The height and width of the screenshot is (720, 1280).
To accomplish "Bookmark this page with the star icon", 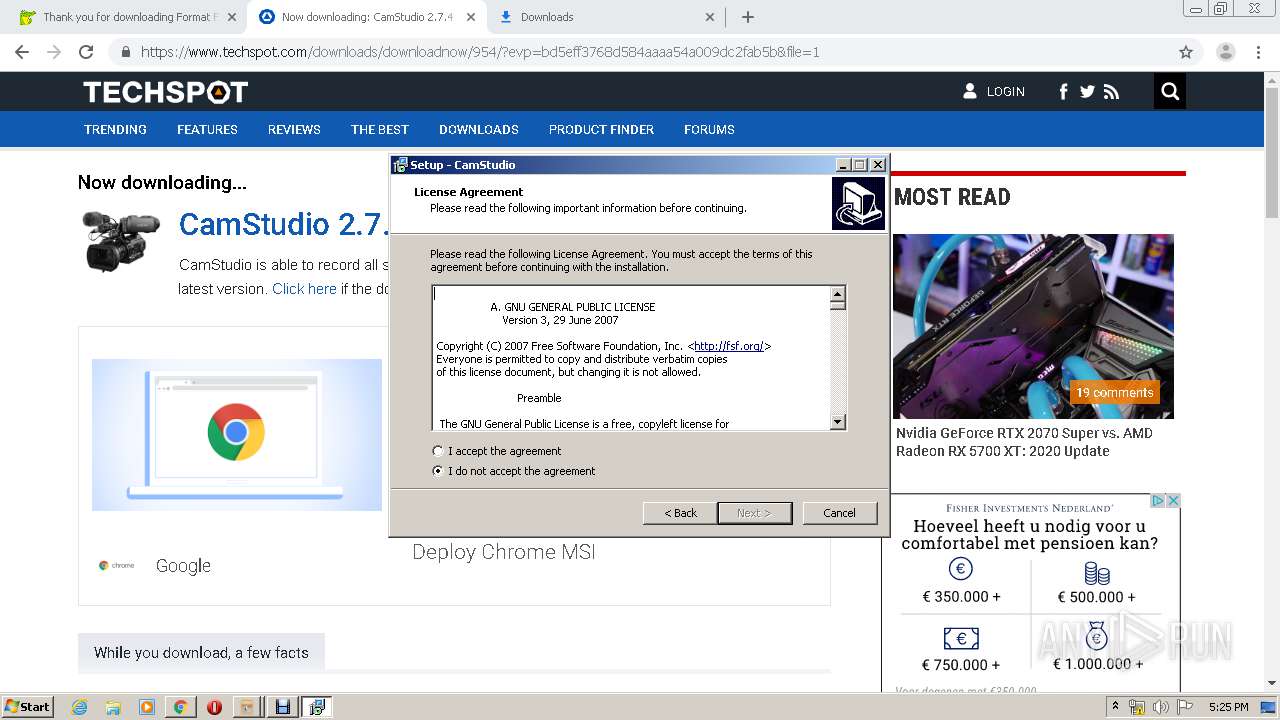I will [x=1186, y=52].
